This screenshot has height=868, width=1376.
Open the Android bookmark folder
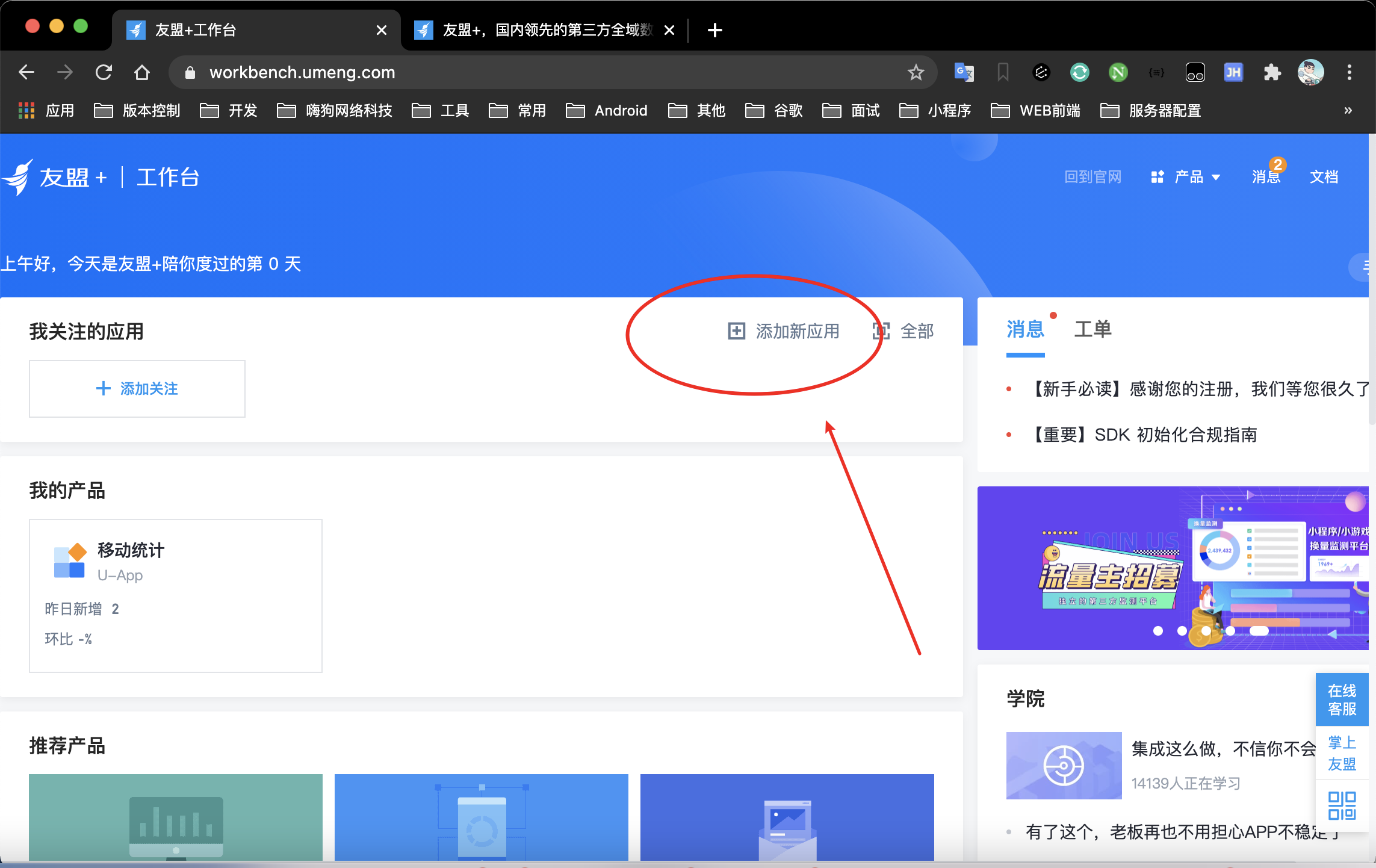click(x=607, y=111)
